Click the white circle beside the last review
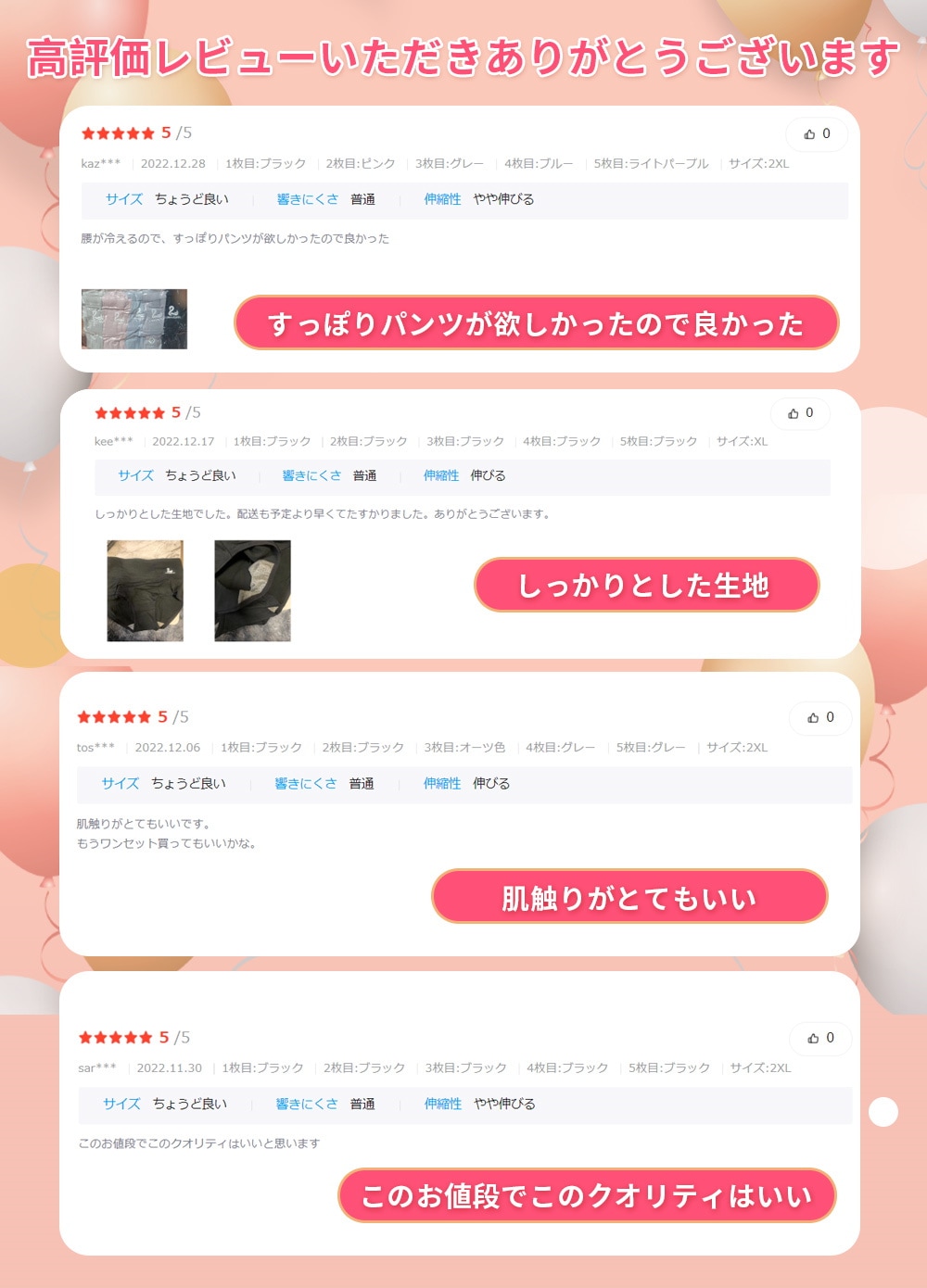927x1288 pixels. pyautogui.click(x=883, y=1112)
